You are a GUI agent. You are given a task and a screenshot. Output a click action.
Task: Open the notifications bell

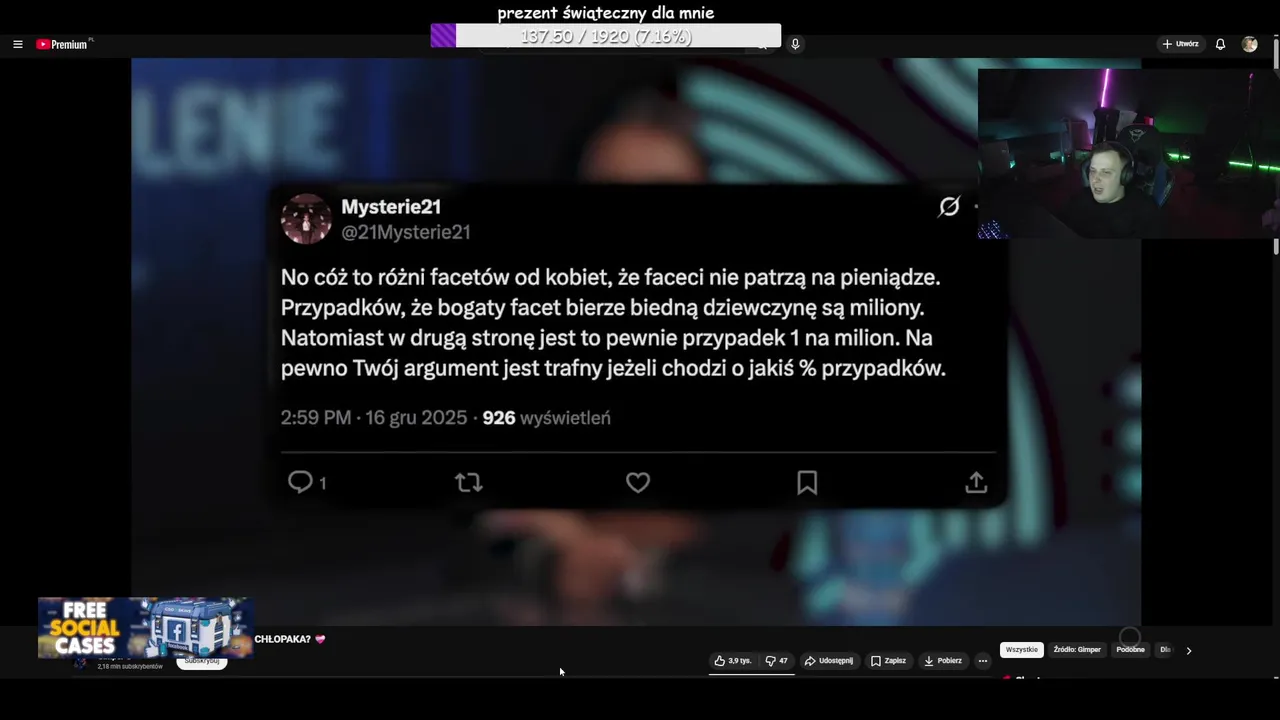click(x=1220, y=44)
